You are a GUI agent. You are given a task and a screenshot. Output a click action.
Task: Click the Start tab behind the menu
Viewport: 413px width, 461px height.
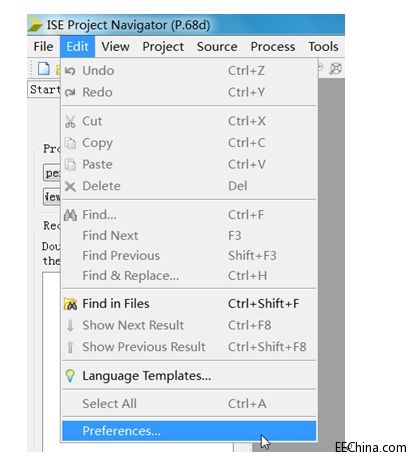click(44, 89)
